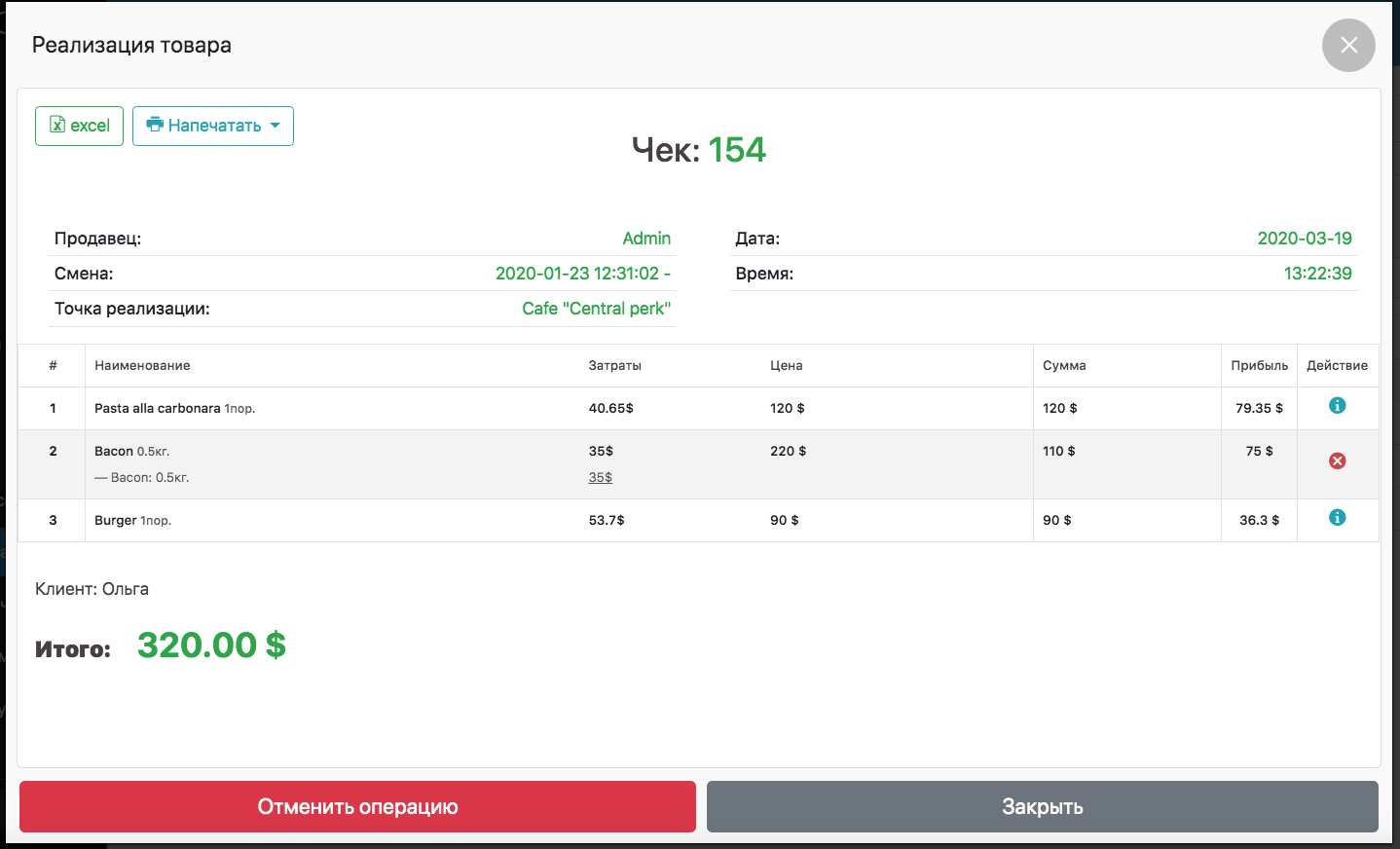
Task: Select the Burger item name
Action: coord(116,520)
